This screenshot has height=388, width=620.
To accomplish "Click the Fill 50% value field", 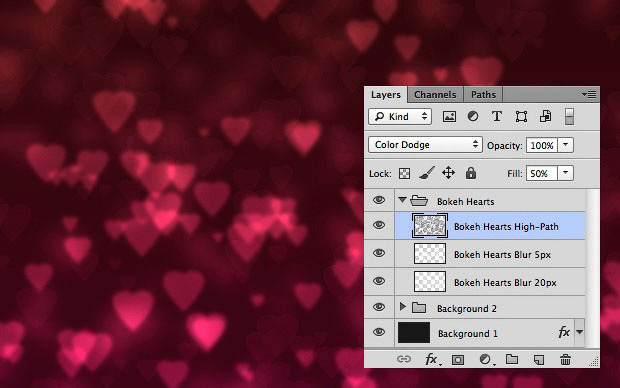I will click(542, 174).
